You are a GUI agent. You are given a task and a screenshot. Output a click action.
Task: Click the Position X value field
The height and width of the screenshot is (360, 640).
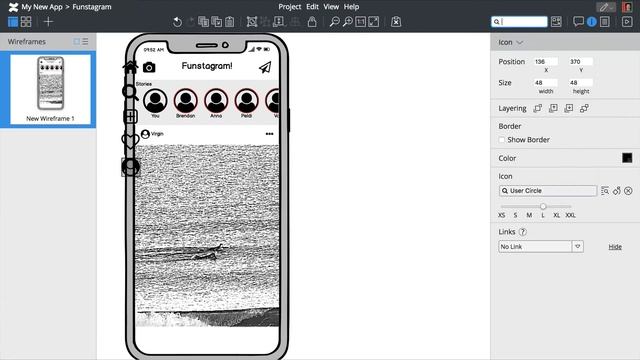pyautogui.click(x=546, y=62)
